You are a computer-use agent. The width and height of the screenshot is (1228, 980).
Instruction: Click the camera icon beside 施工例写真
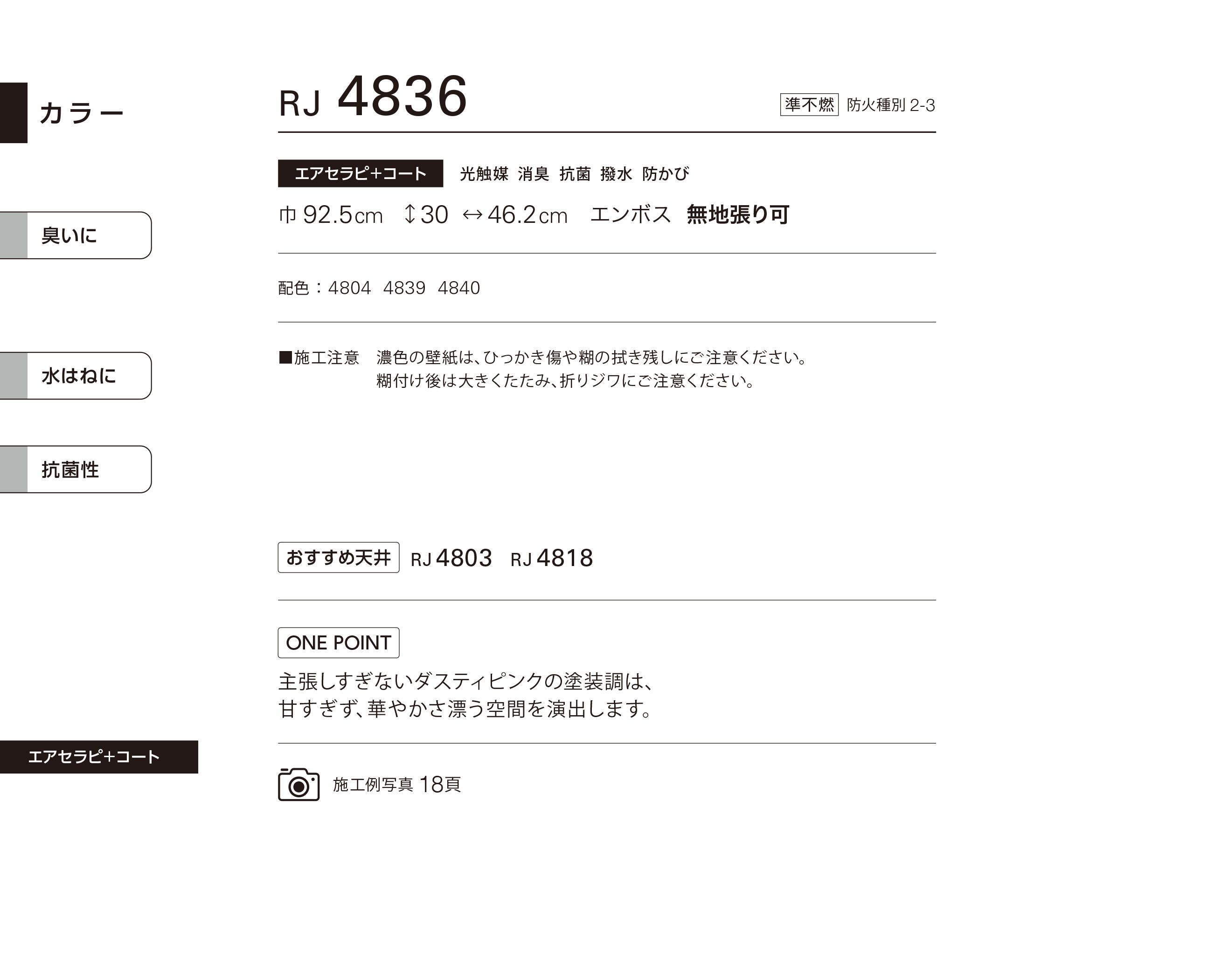click(298, 784)
